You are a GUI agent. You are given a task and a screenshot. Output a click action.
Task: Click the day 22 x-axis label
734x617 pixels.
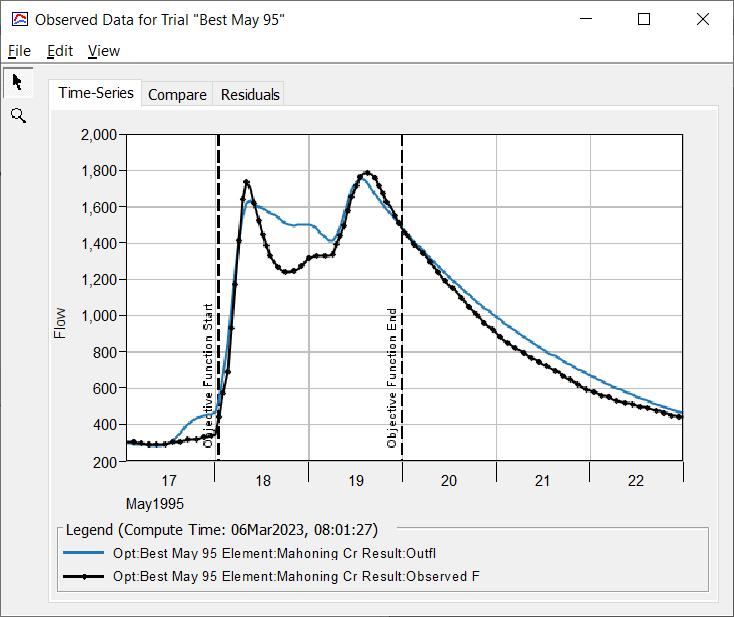click(x=635, y=481)
